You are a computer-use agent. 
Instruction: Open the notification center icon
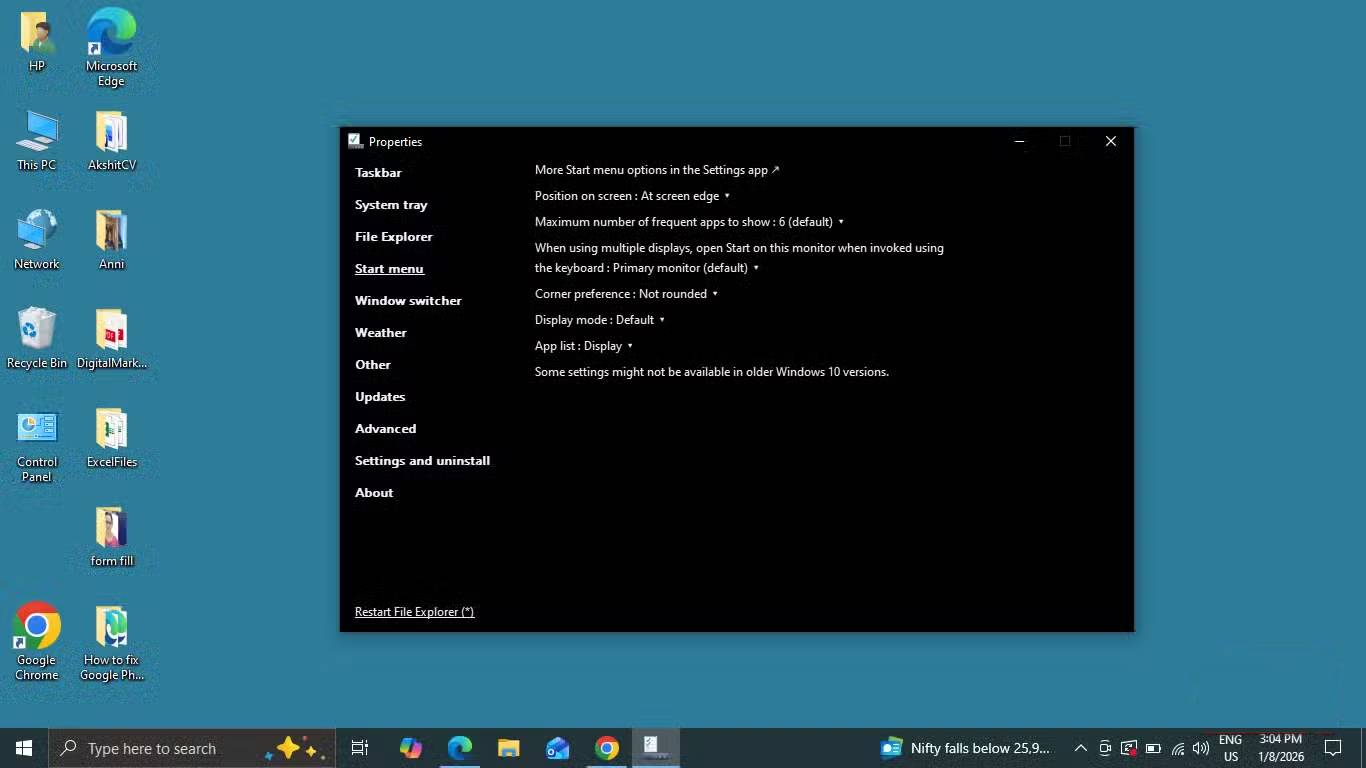tap(1332, 748)
